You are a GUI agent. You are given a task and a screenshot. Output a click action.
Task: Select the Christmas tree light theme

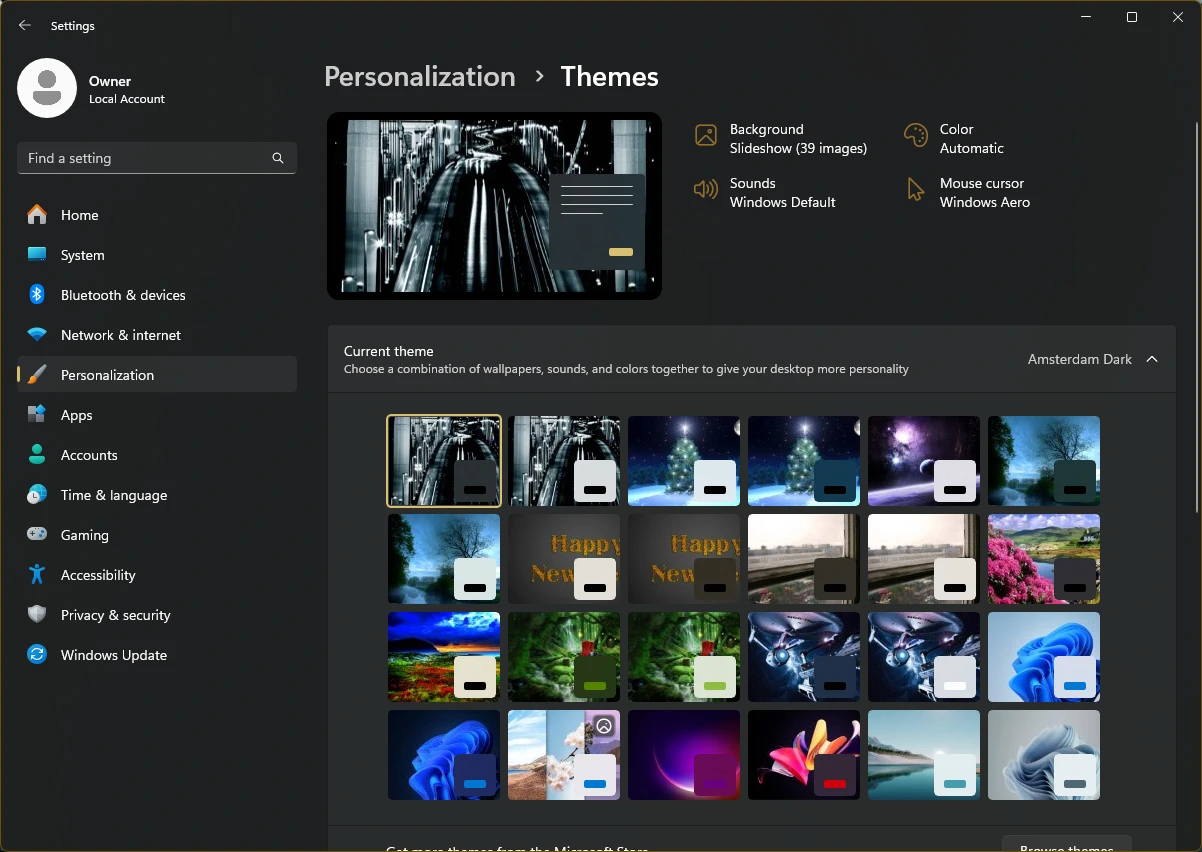[x=684, y=461]
